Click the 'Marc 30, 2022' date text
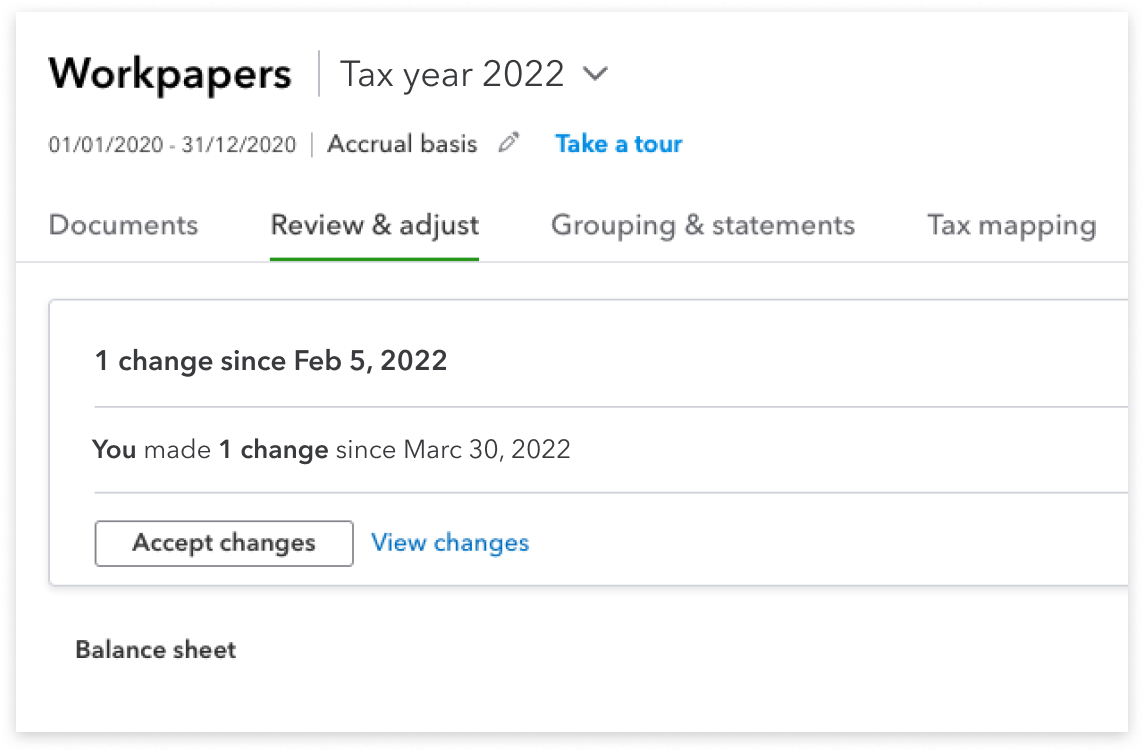1144x752 pixels. [486, 450]
